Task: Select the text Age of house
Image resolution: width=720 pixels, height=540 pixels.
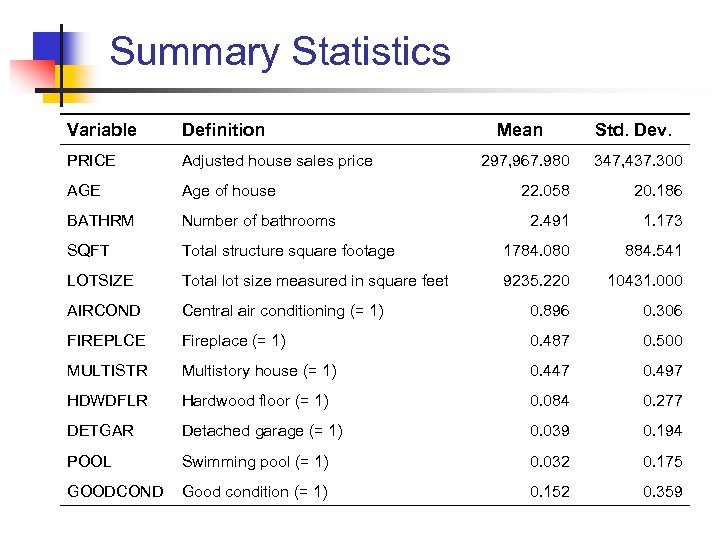Action: [228, 191]
